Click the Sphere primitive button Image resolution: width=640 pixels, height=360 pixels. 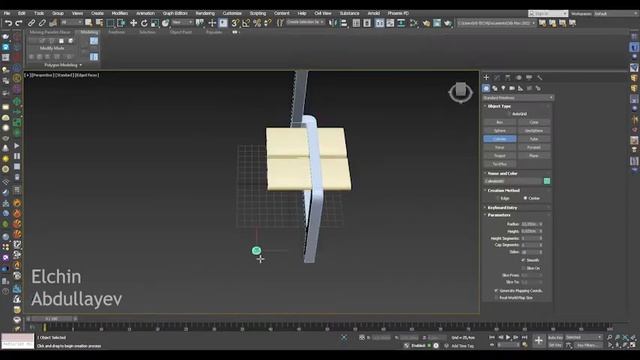[500, 131]
